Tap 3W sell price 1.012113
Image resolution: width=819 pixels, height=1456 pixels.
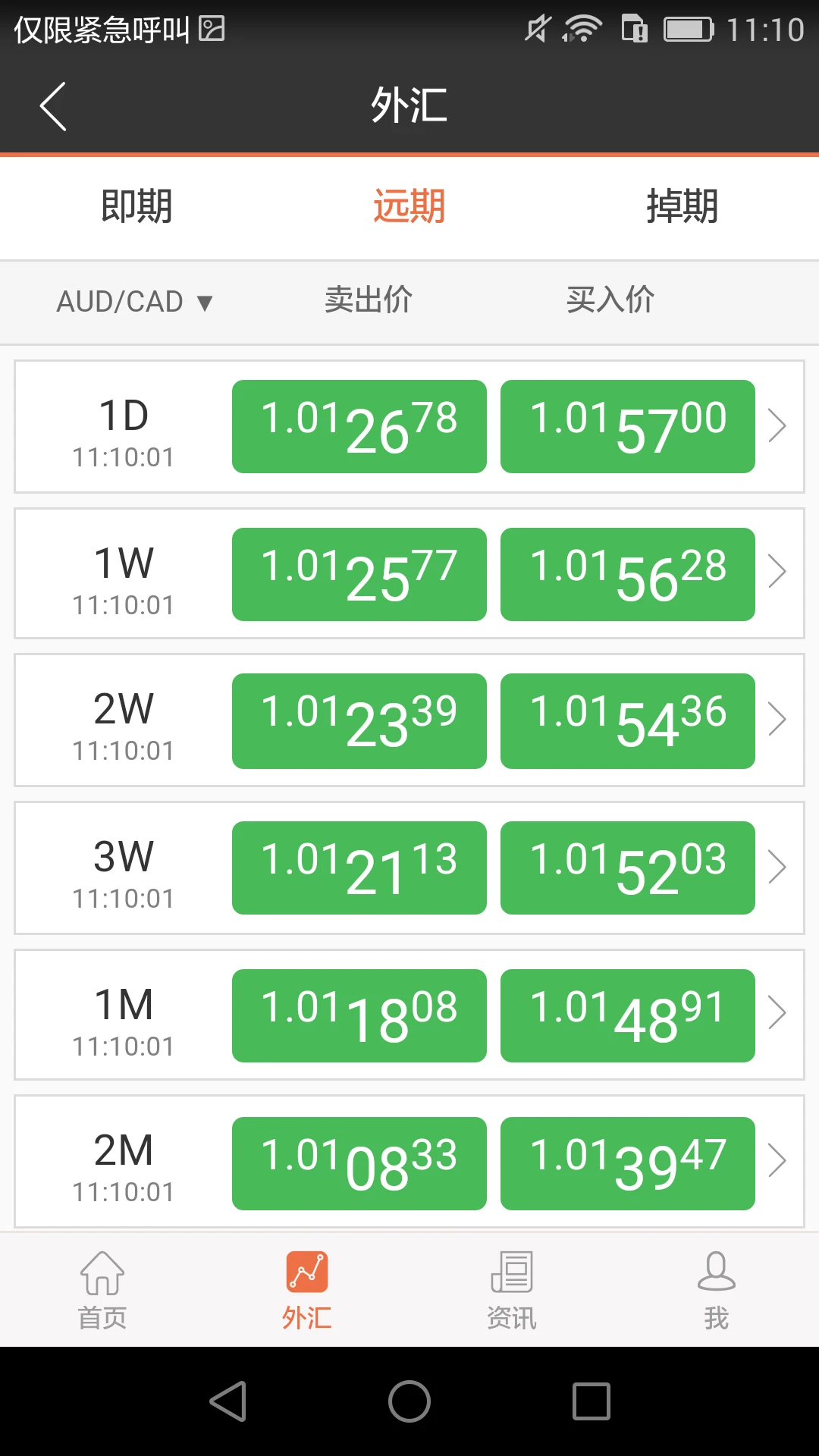(x=359, y=868)
